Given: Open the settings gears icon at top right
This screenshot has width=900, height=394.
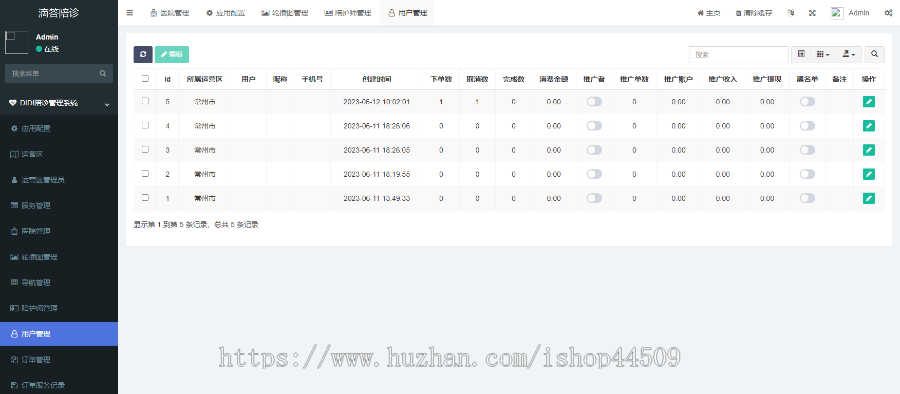Looking at the screenshot, I should click(x=888, y=13).
